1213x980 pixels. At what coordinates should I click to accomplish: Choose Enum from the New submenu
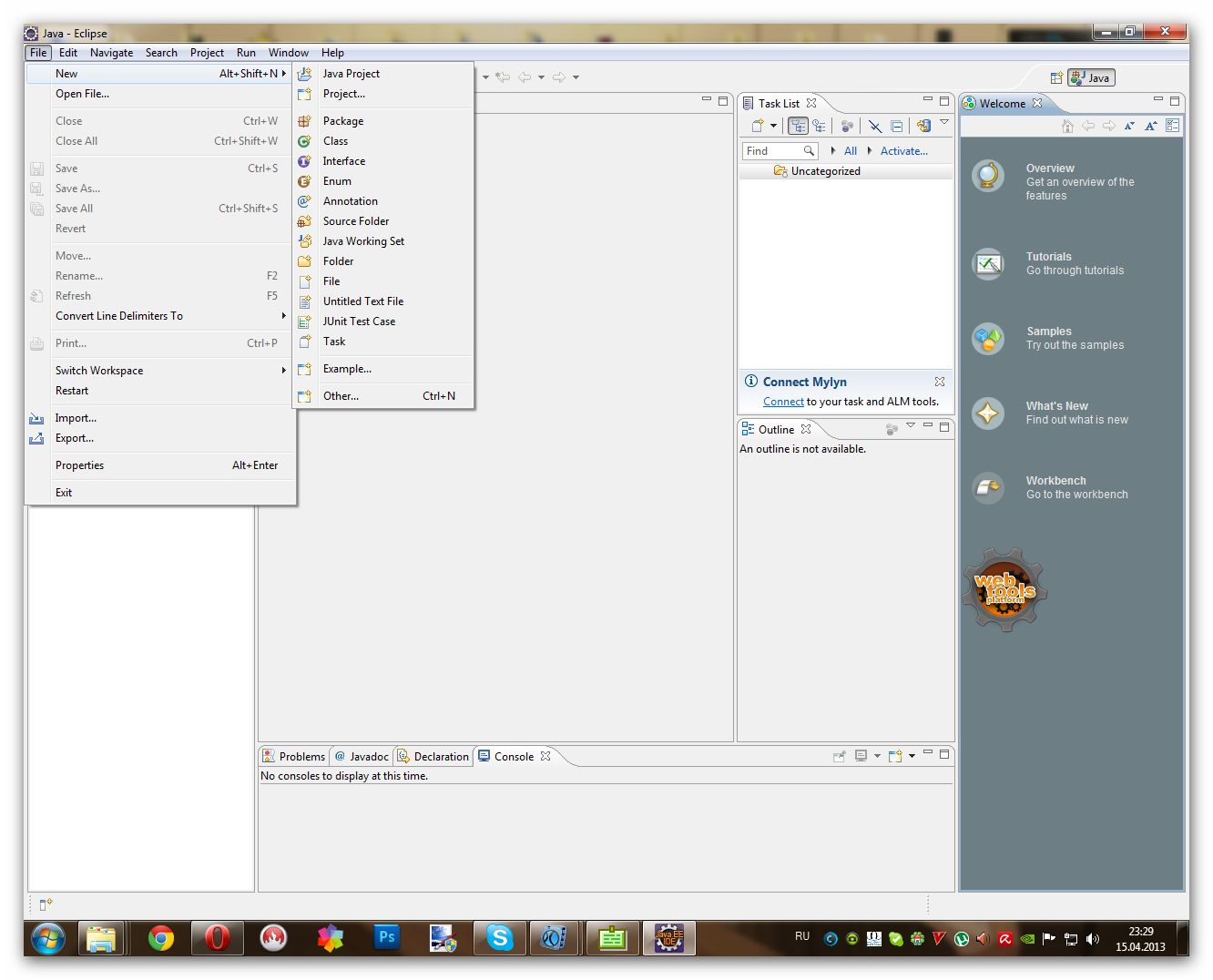click(x=383, y=181)
